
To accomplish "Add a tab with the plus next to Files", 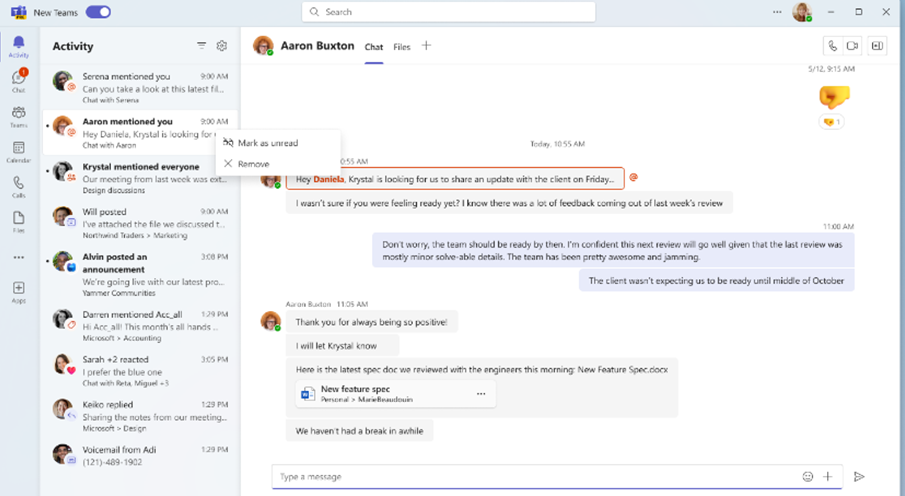I will (426, 46).
